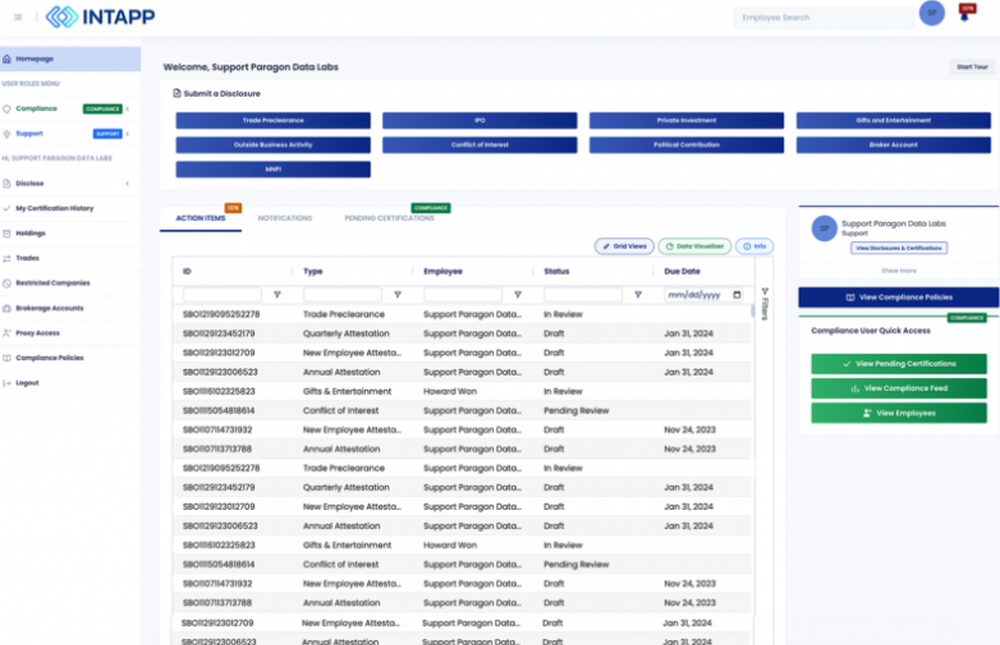
Task: Click the Compliance Policies book icon
Action: coord(7,358)
